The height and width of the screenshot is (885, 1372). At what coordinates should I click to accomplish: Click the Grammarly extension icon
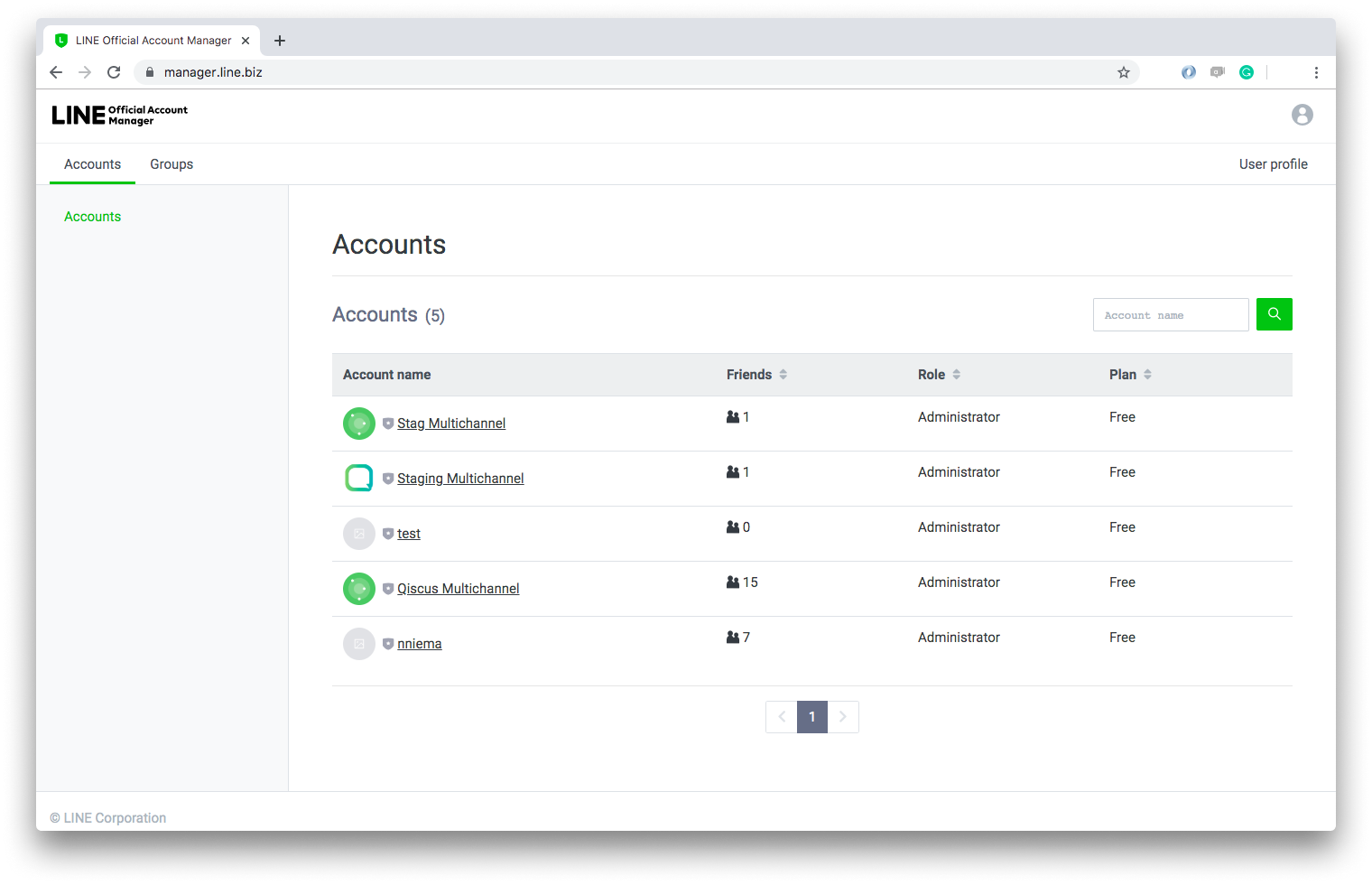1247,72
